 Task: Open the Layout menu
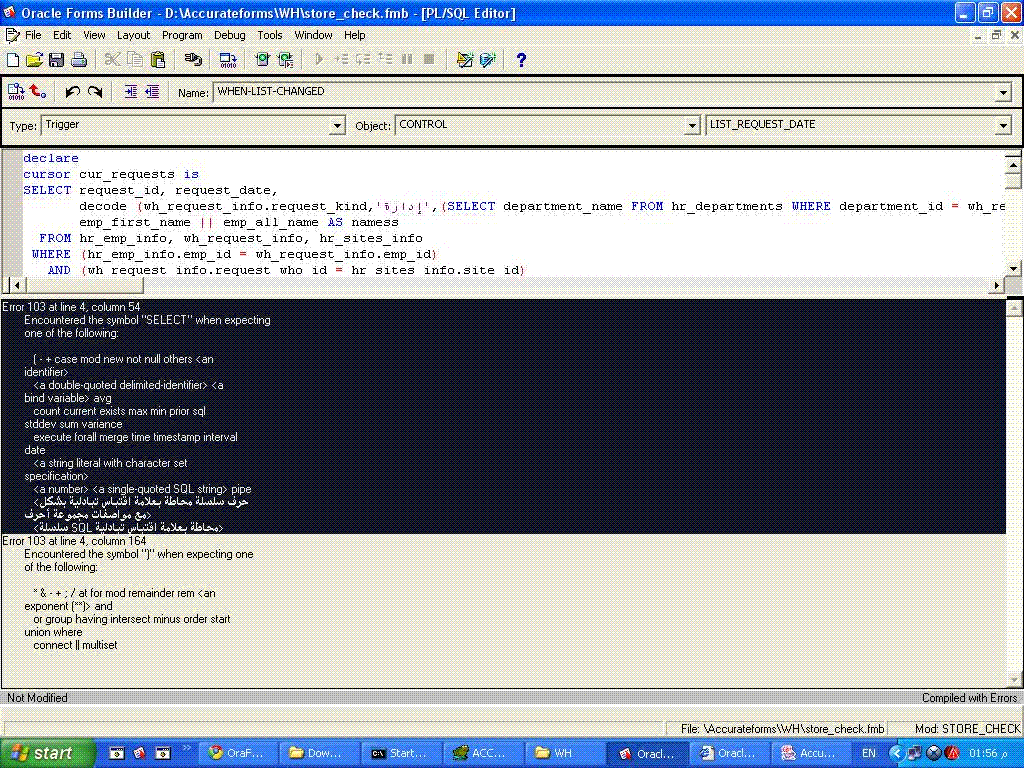(133, 35)
